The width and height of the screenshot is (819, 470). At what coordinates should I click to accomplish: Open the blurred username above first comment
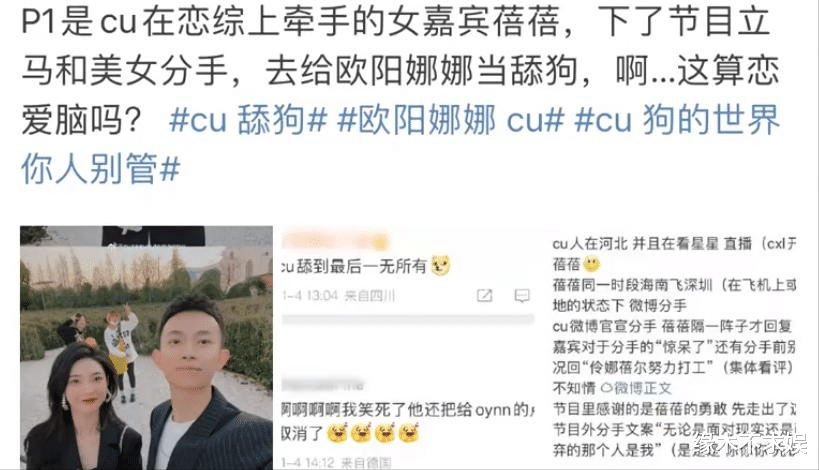tap(336, 240)
